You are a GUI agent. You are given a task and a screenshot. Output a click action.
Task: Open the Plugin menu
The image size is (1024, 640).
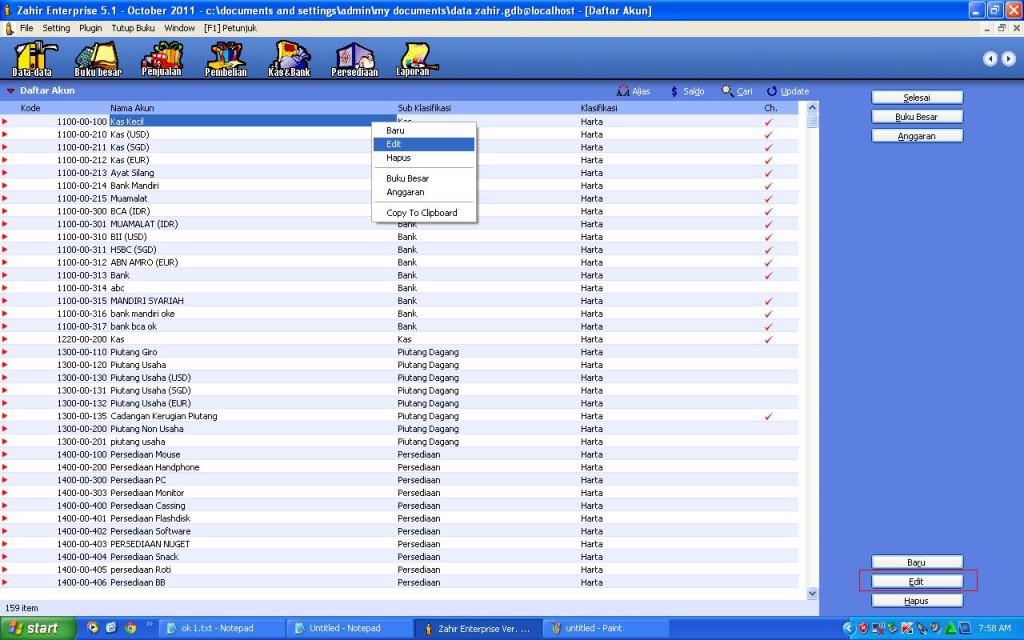91,28
